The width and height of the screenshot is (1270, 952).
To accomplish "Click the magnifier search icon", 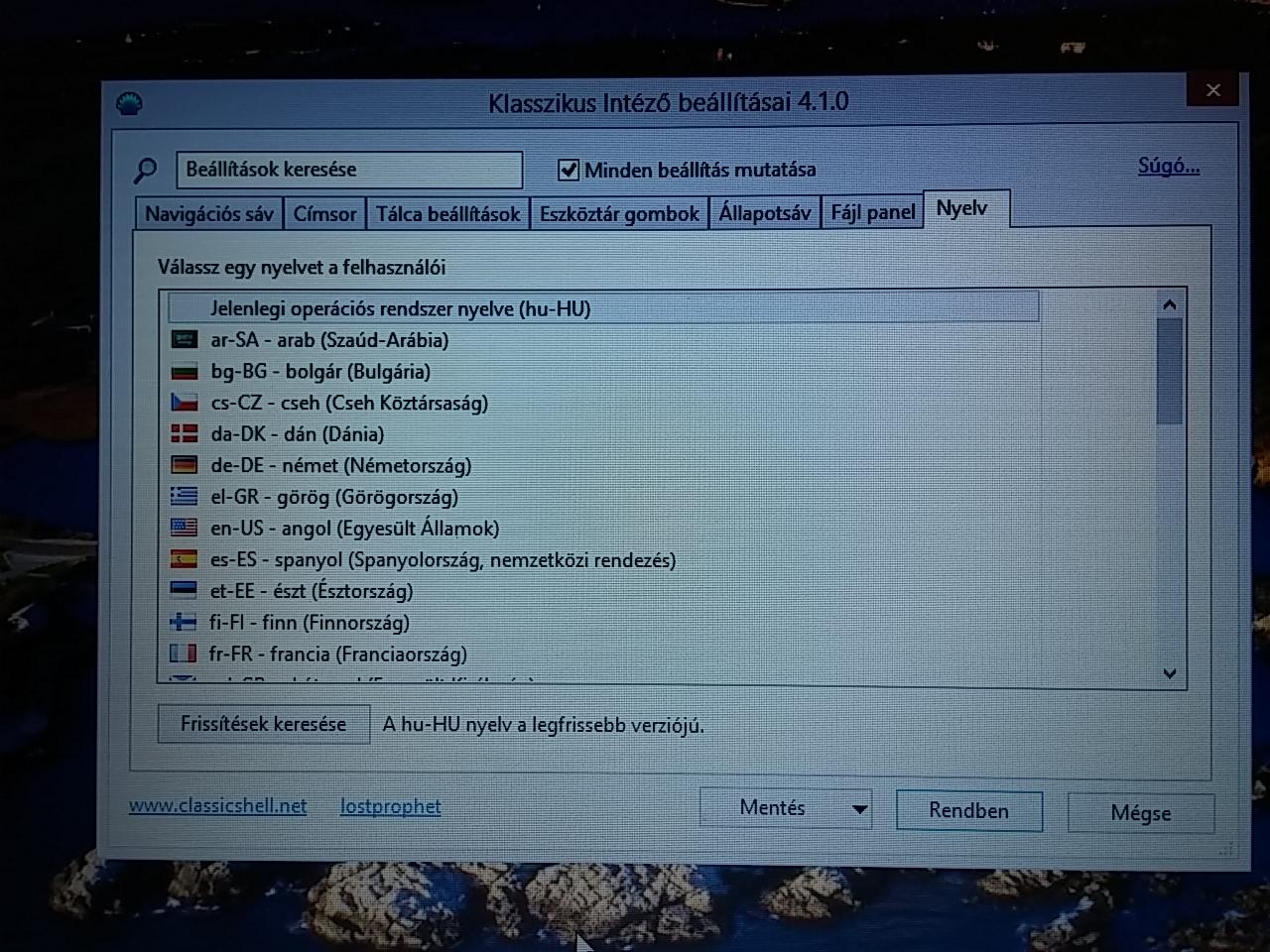I will pos(145,171).
